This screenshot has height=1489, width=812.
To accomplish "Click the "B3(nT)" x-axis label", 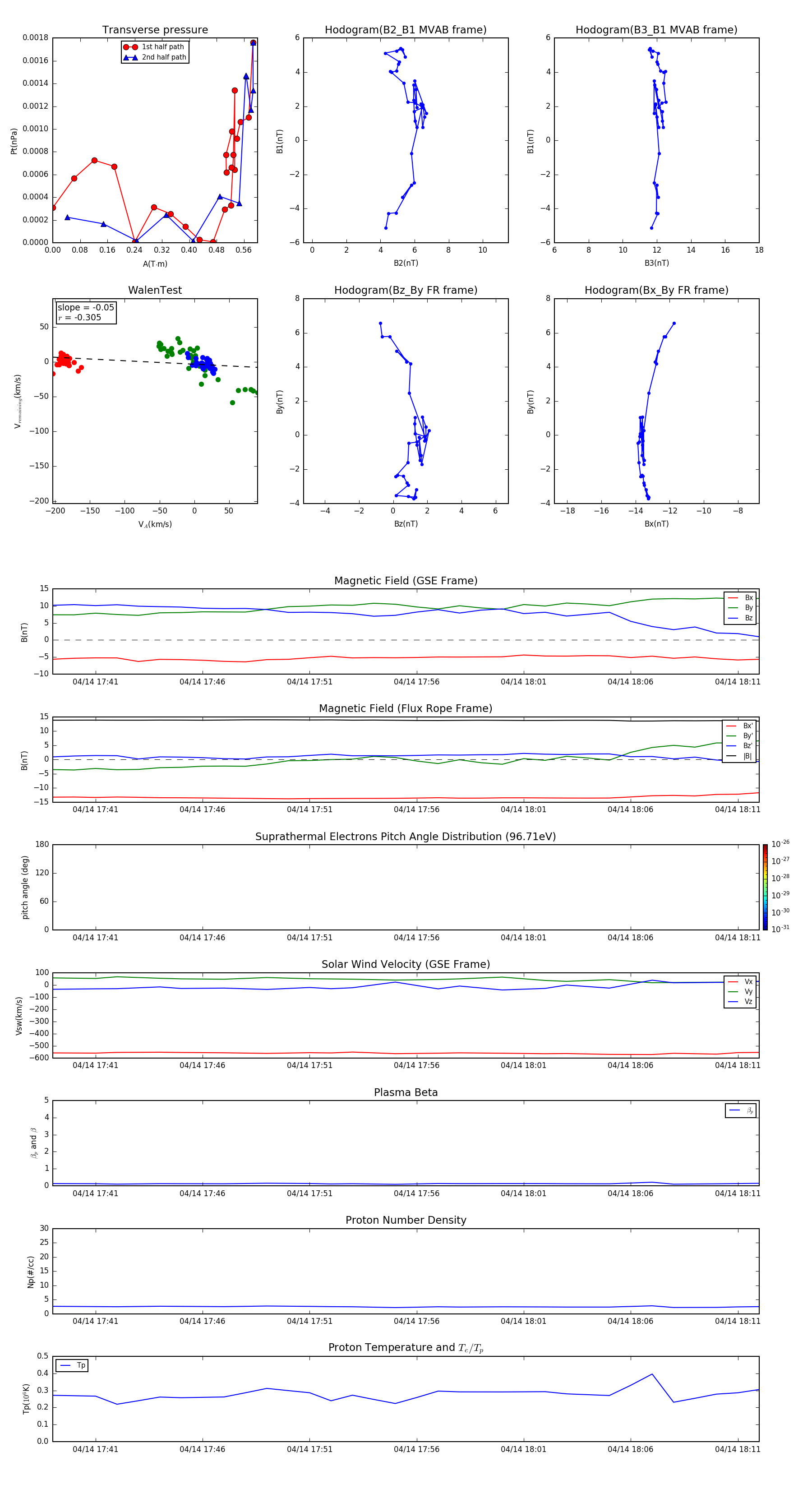I will [656, 263].
